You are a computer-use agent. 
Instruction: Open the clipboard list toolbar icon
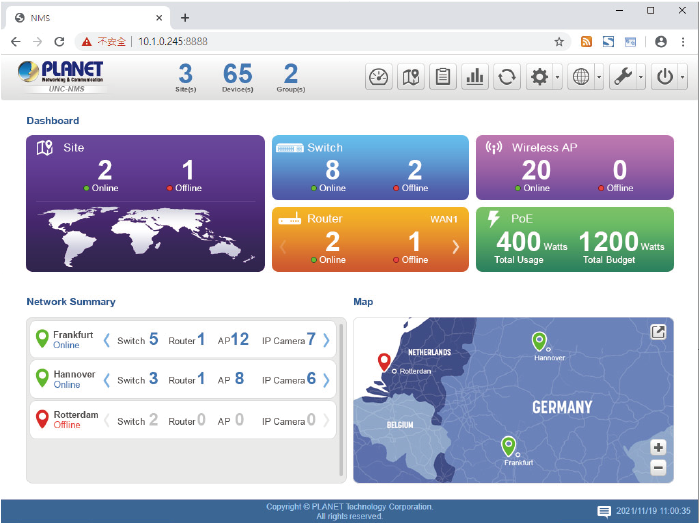tap(442, 77)
